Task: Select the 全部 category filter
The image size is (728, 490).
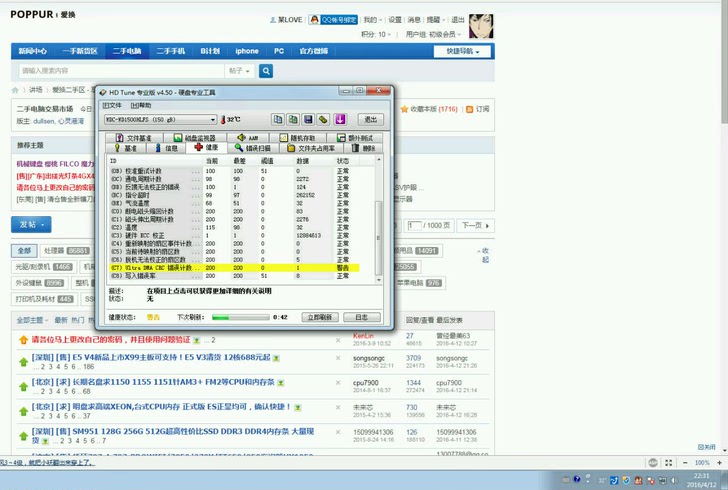Action: click(x=24, y=251)
